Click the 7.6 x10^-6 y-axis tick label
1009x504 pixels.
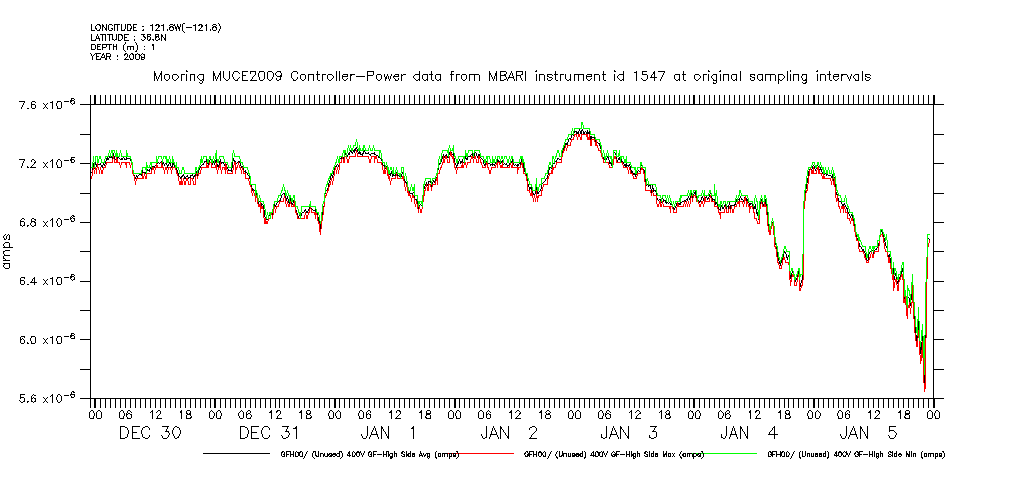(45, 105)
